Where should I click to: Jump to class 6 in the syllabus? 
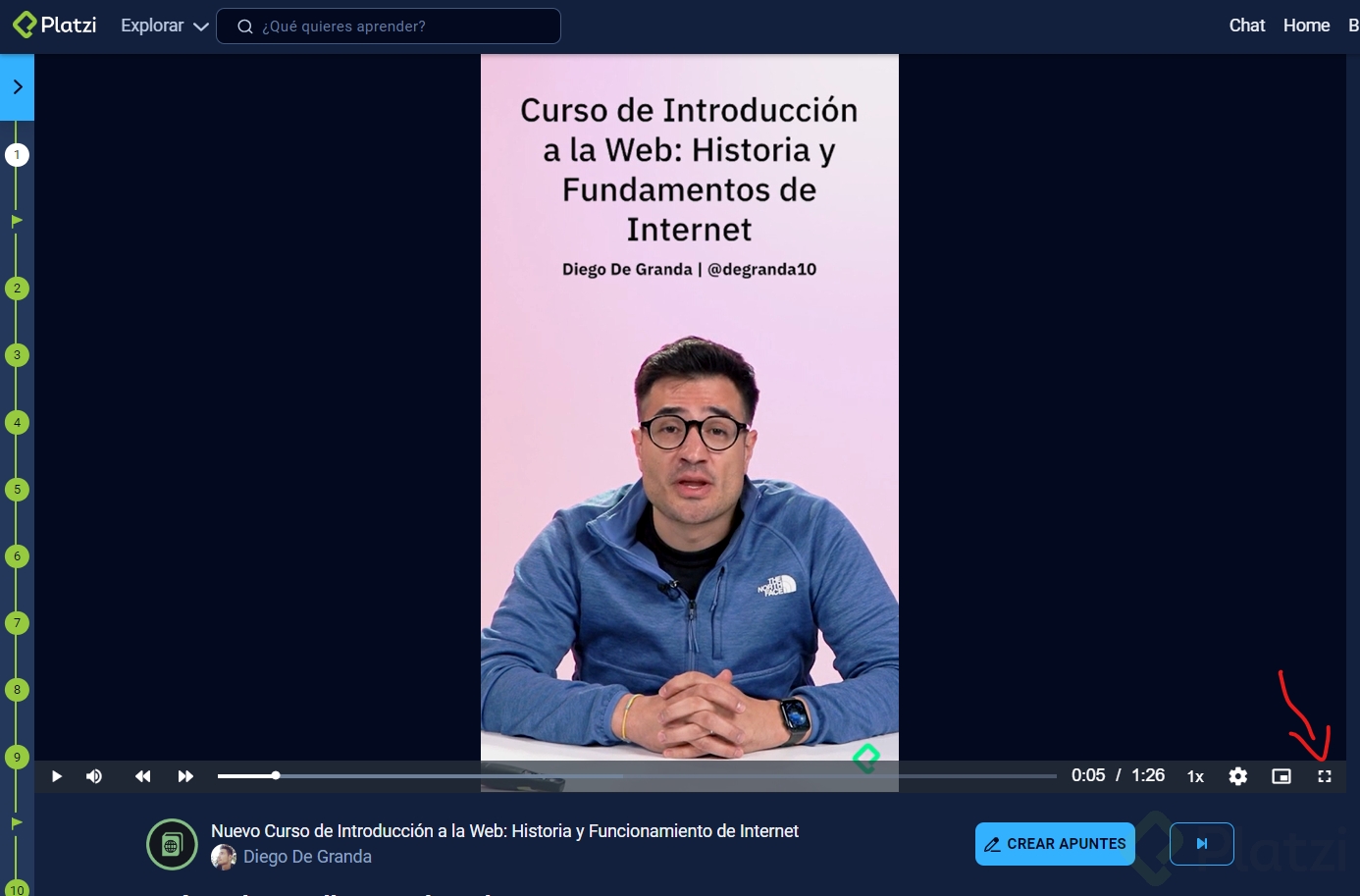click(17, 556)
